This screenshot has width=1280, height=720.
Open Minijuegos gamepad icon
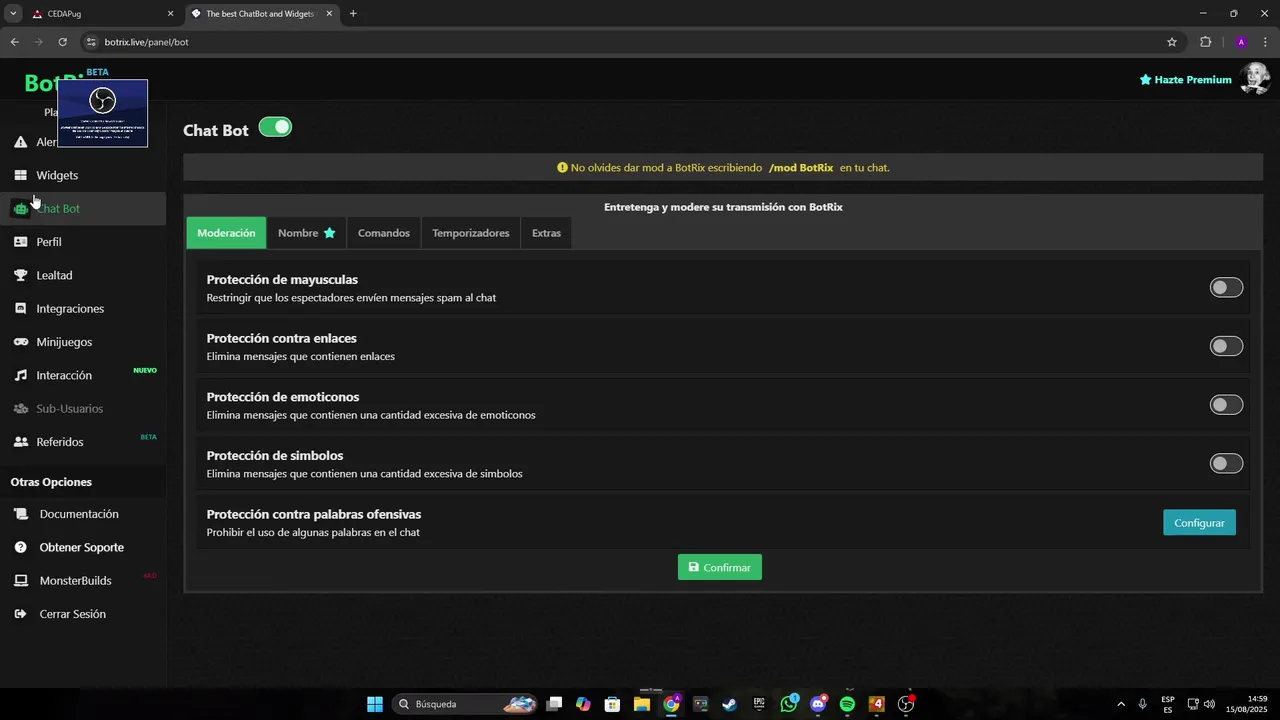click(20, 342)
